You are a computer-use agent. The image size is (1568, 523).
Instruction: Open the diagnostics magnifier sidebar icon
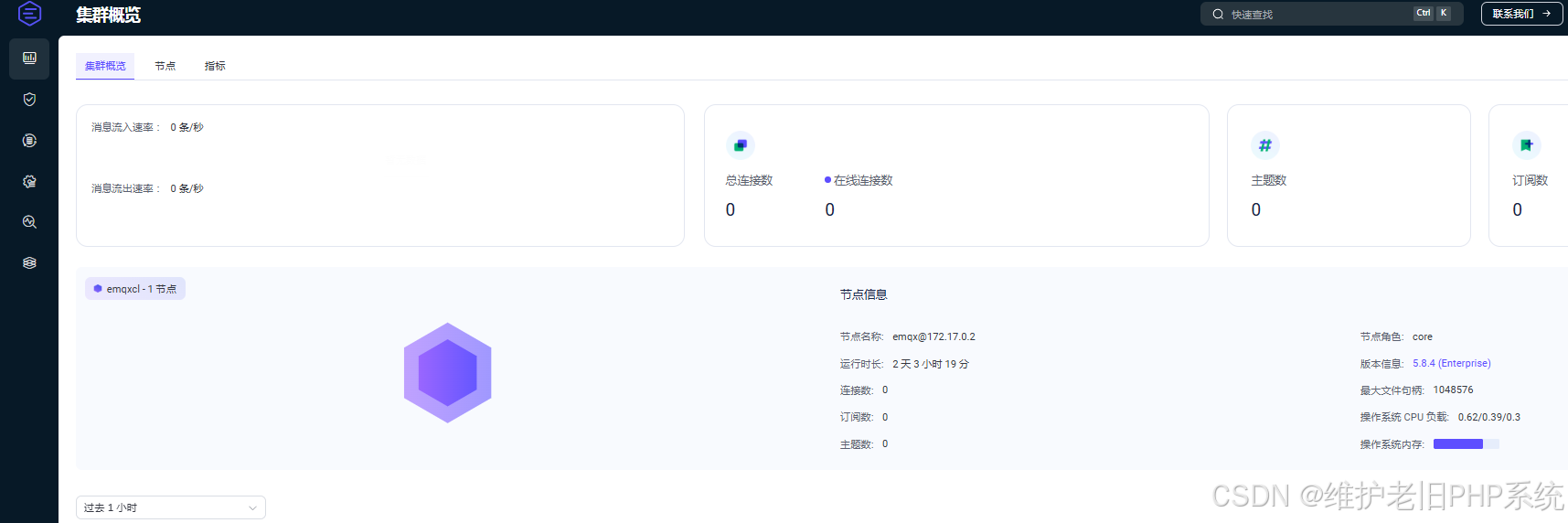pos(29,221)
